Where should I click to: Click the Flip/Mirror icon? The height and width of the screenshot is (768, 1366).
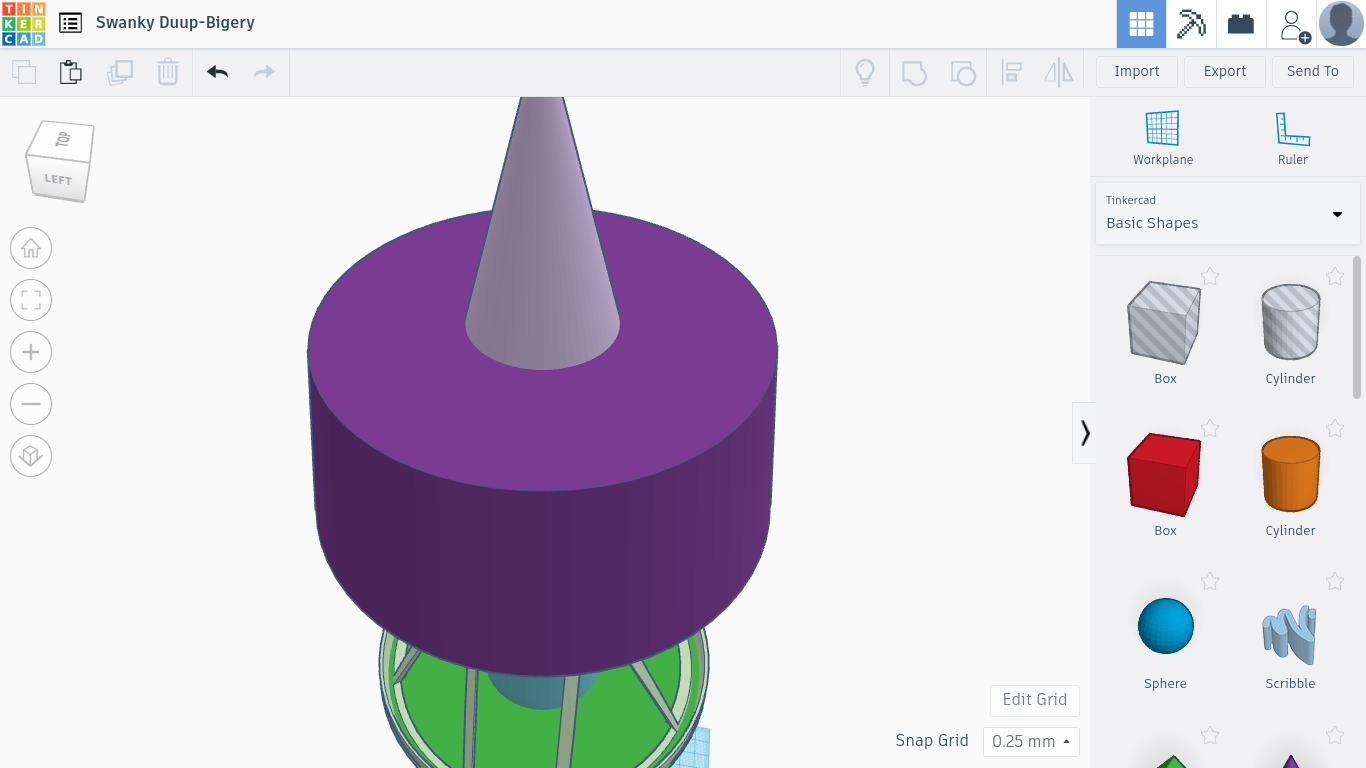pos(1058,72)
